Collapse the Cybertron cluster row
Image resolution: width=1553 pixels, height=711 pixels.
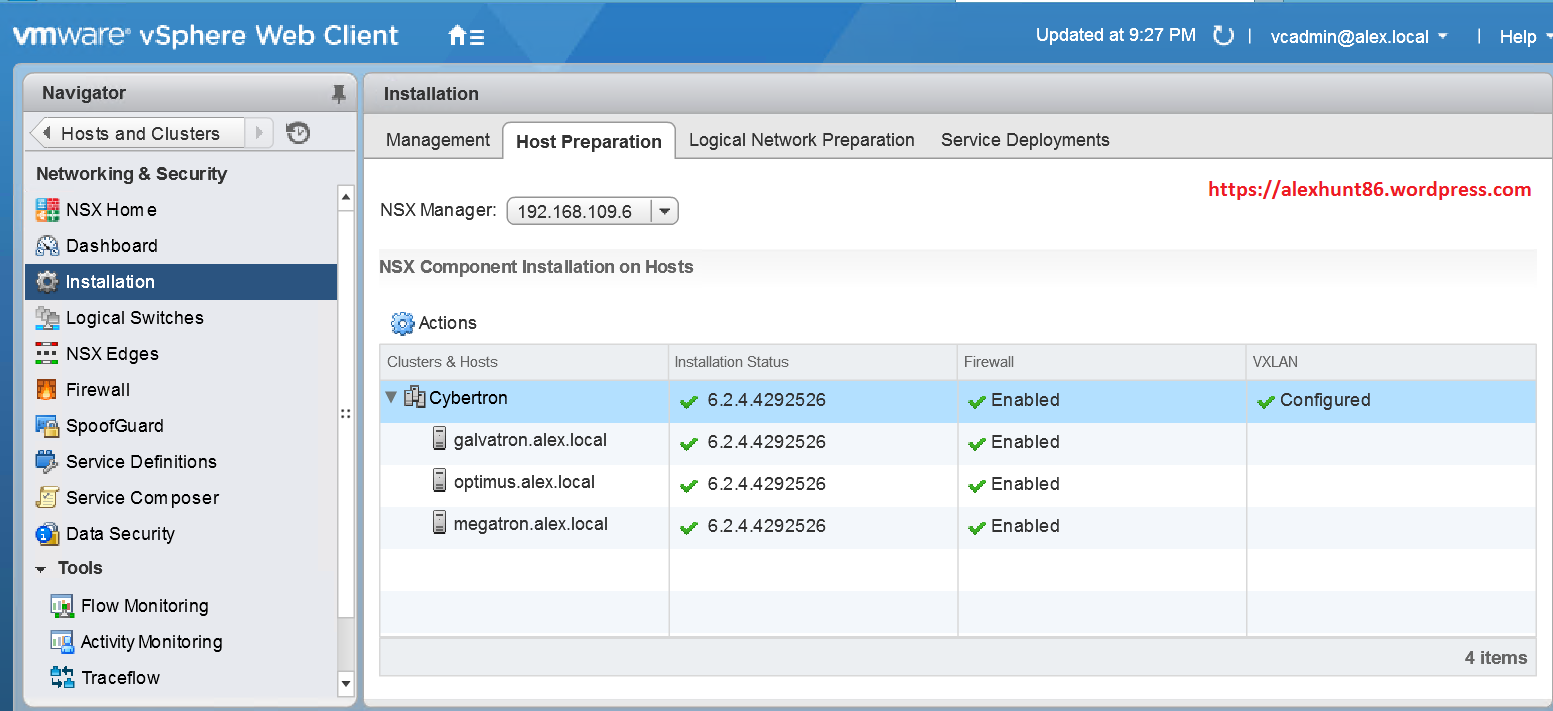[390, 398]
